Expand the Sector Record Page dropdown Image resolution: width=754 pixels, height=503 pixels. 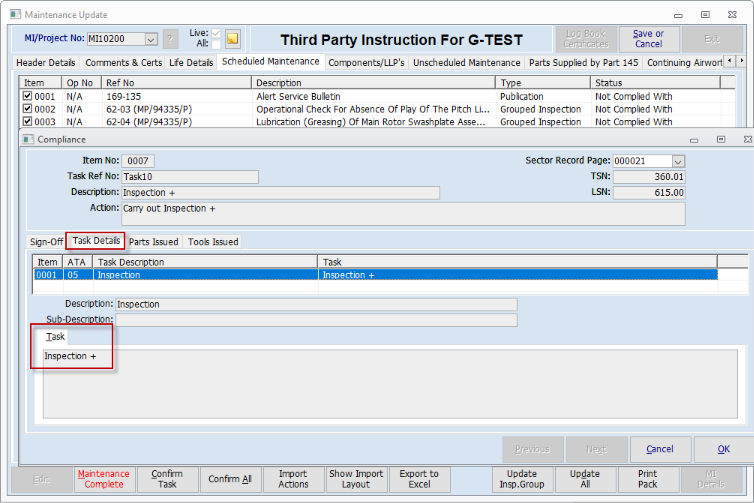click(x=678, y=161)
